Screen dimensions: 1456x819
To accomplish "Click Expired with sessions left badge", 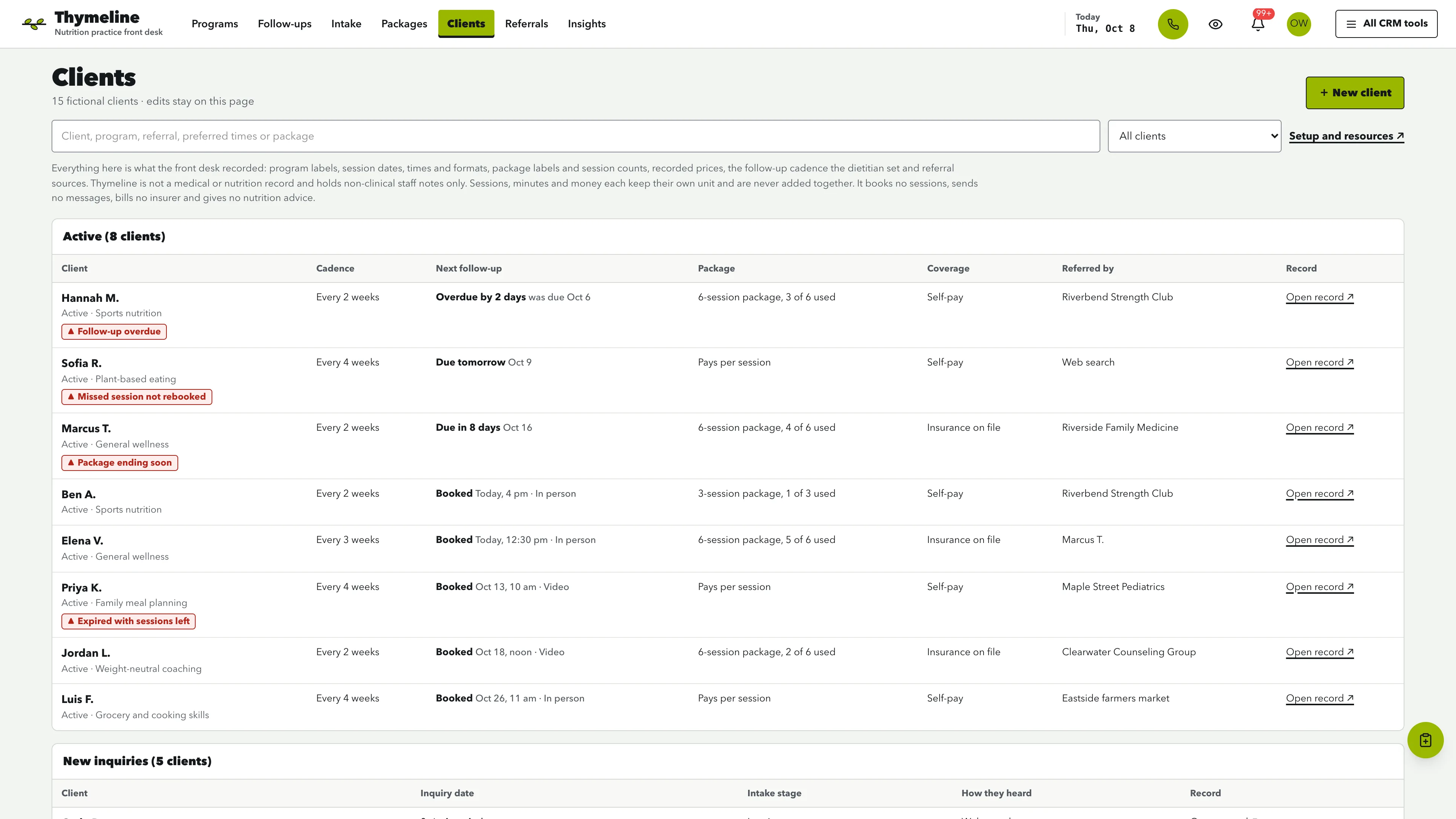I will click(128, 621).
